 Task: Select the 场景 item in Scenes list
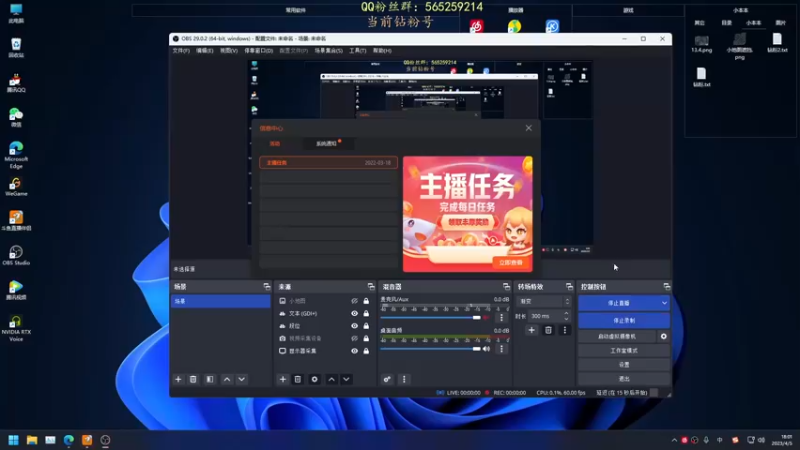coord(220,302)
